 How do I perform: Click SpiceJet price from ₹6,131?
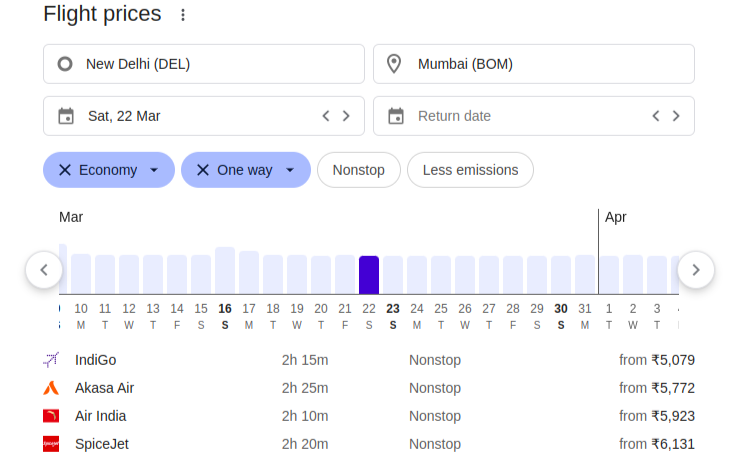(x=657, y=444)
